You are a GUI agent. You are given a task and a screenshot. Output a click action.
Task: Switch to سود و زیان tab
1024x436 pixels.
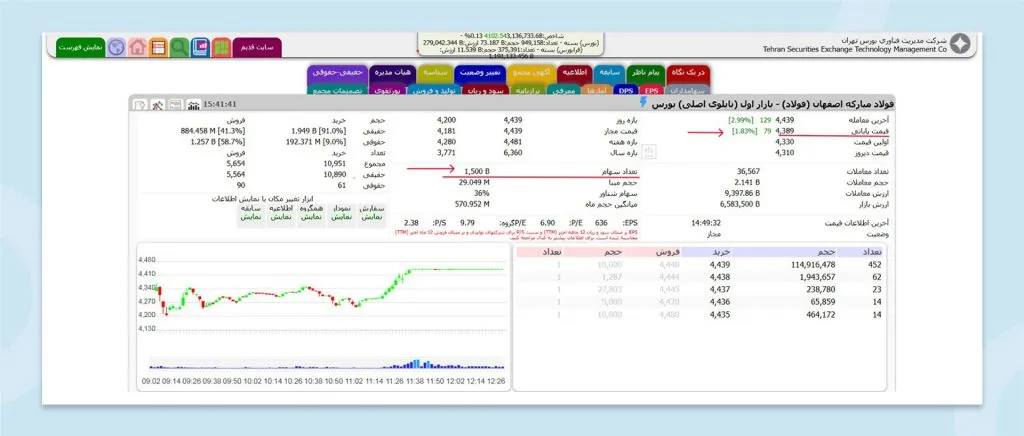(487, 90)
